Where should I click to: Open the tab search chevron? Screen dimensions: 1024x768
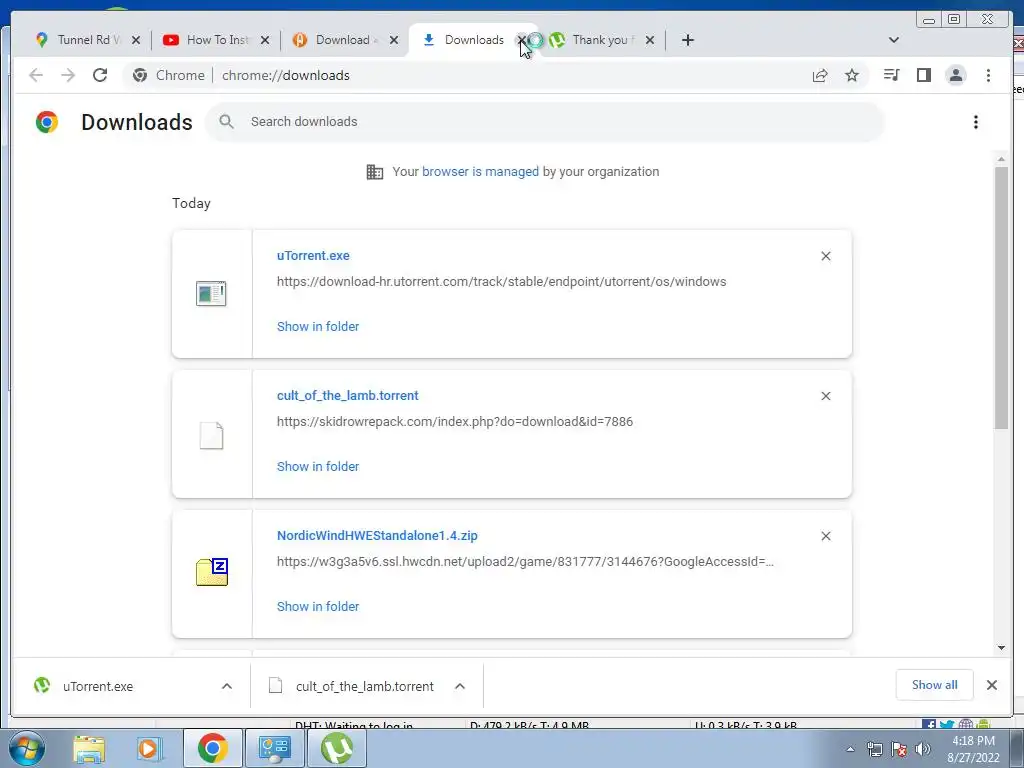pos(894,40)
